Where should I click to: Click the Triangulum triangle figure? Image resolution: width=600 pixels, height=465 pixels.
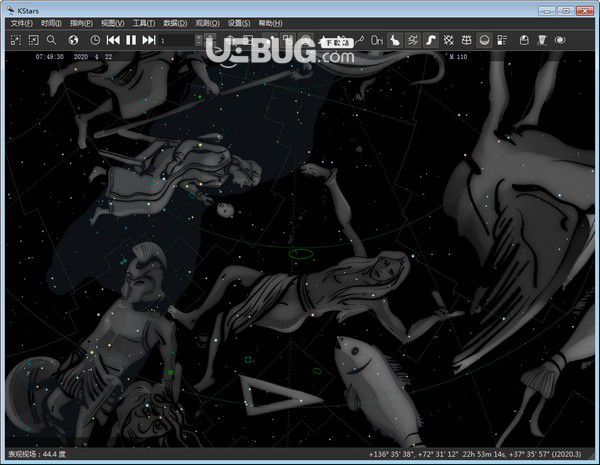[281, 395]
